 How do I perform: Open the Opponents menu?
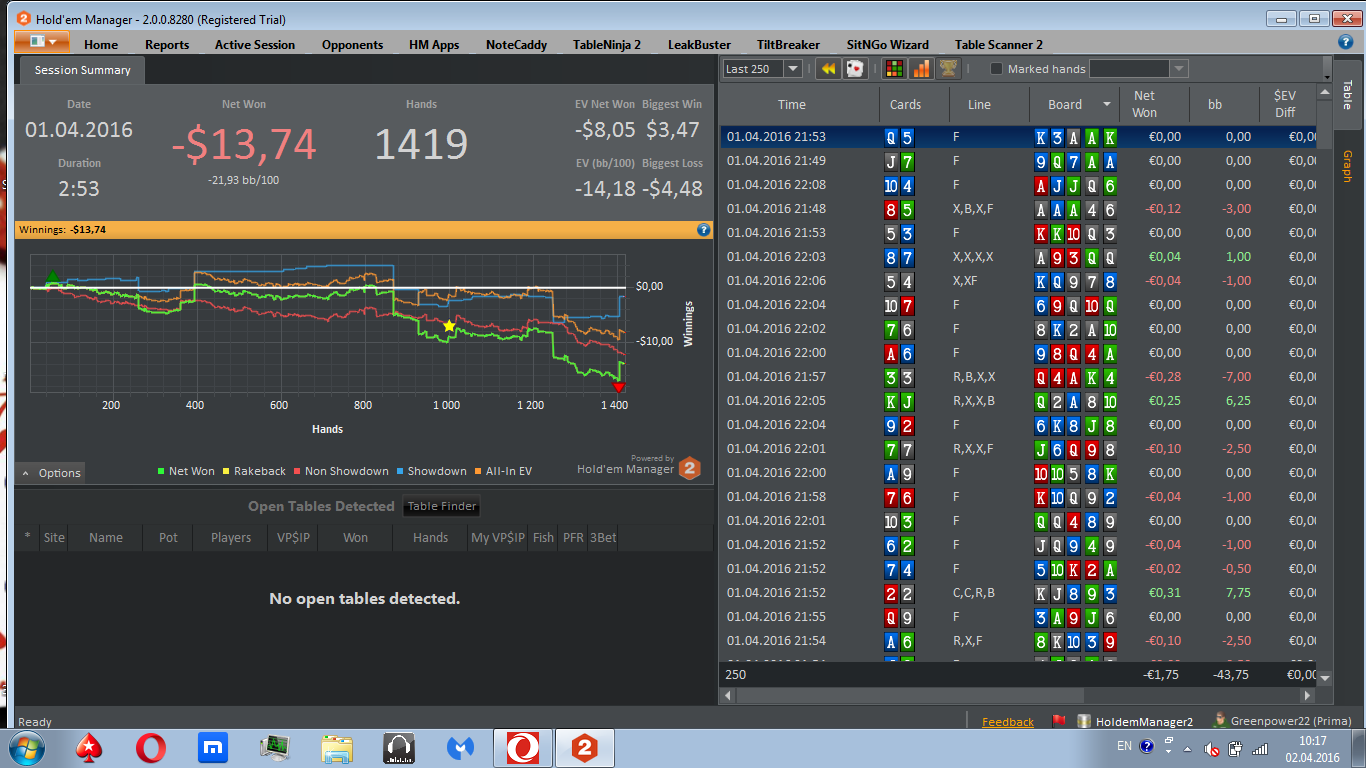point(352,44)
